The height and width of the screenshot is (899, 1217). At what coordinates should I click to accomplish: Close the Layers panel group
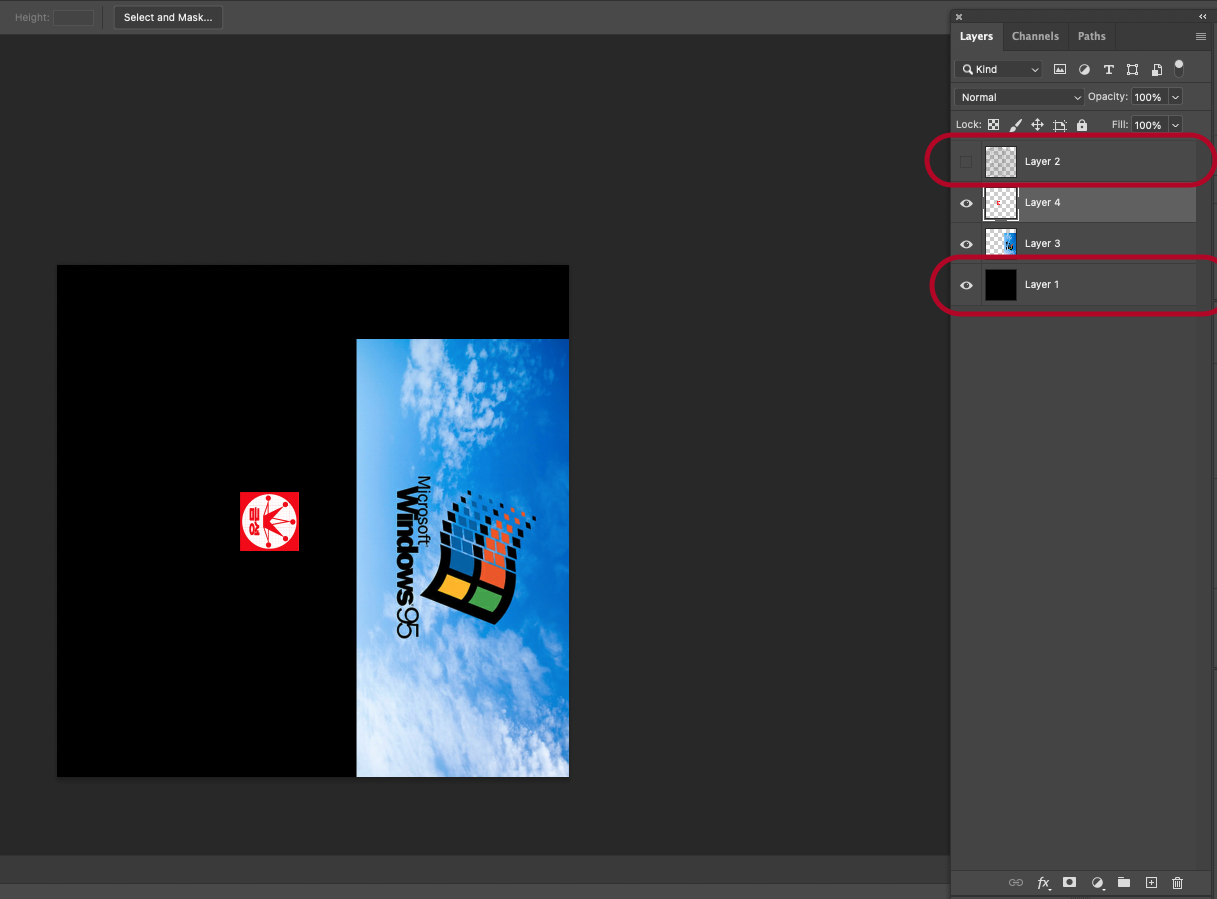pyautogui.click(x=959, y=16)
